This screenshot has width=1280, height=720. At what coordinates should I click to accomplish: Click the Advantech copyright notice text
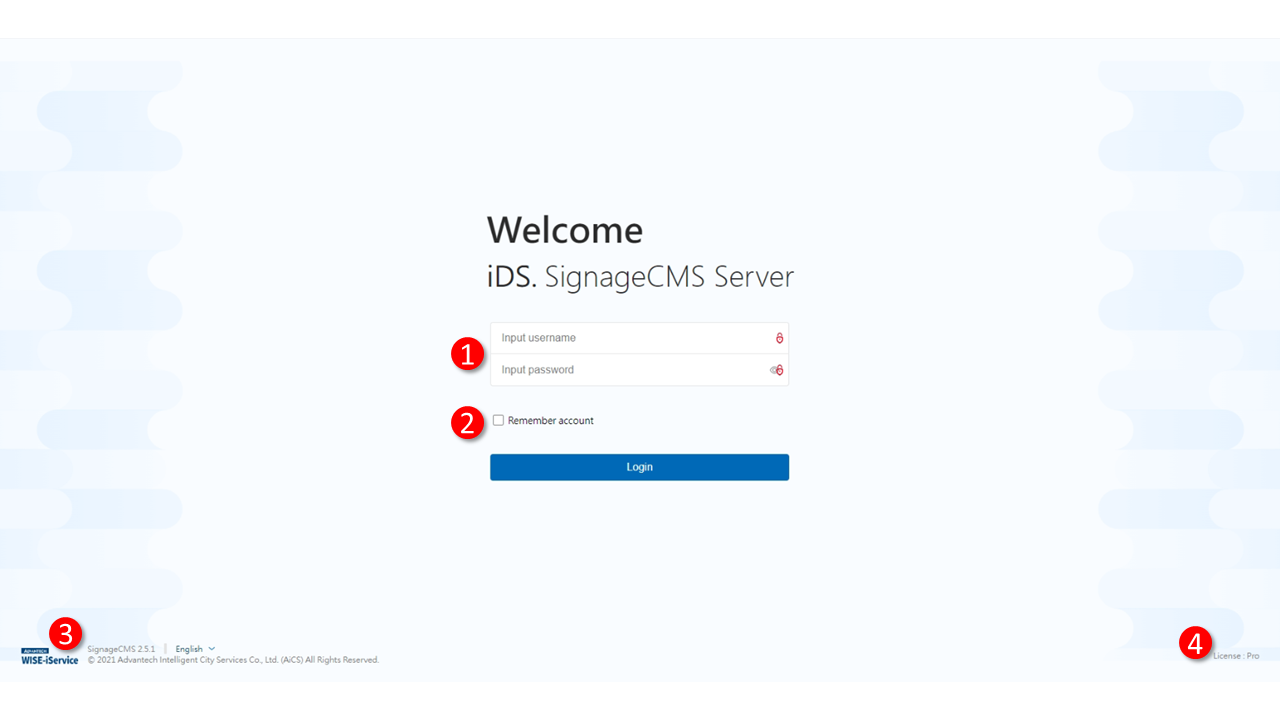(x=233, y=660)
